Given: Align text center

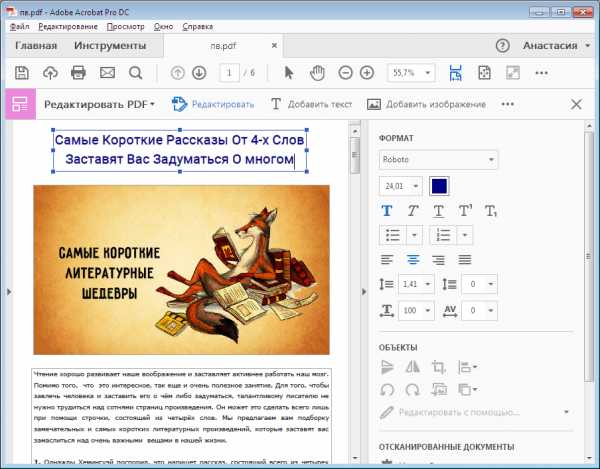Looking at the screenshot, I should pyautogui.click(x=412, y=260).
